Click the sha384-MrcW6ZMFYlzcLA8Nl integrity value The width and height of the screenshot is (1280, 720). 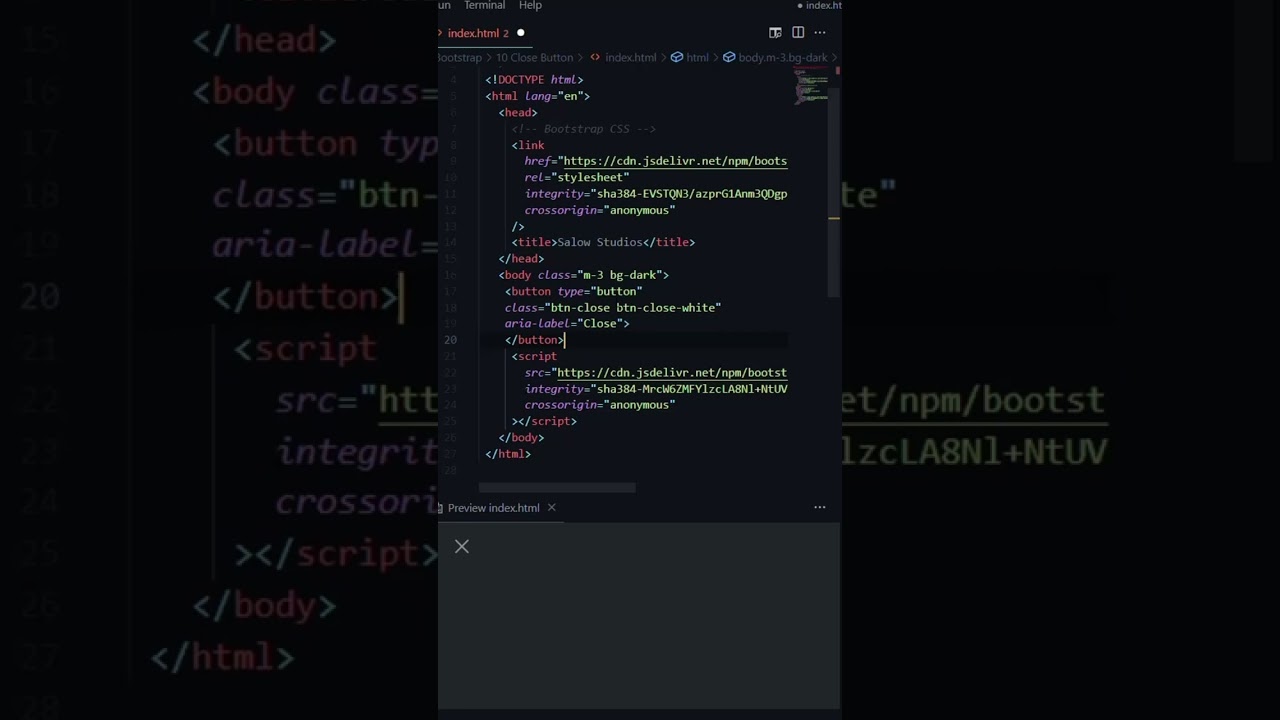692,389
